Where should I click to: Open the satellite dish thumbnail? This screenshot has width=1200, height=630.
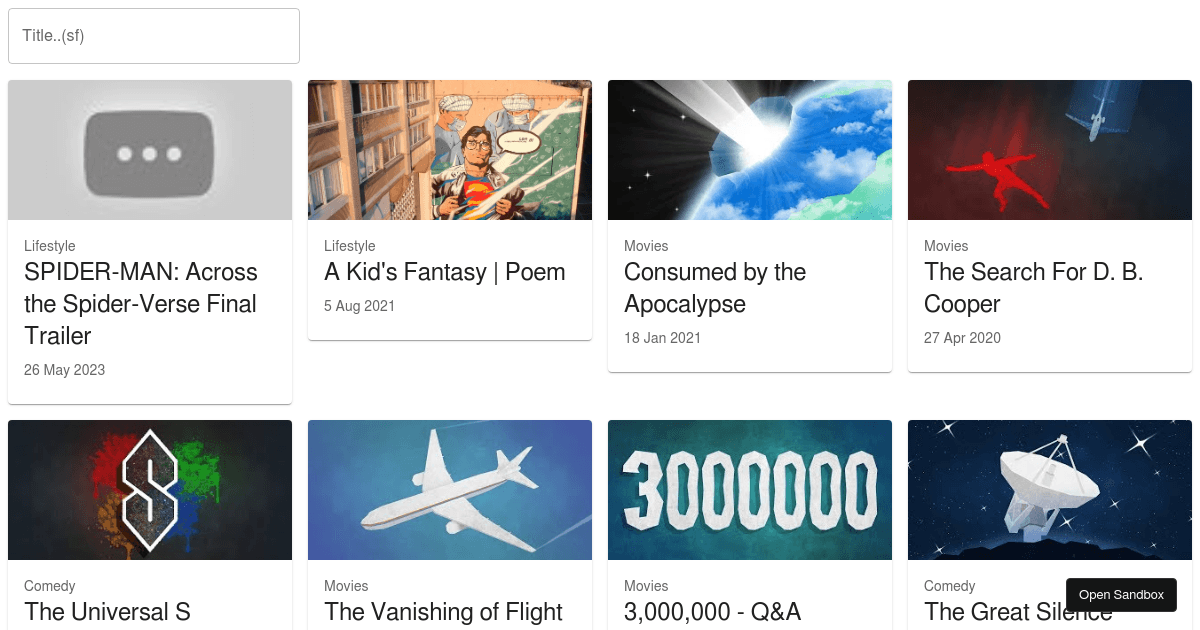[1050, 490]
